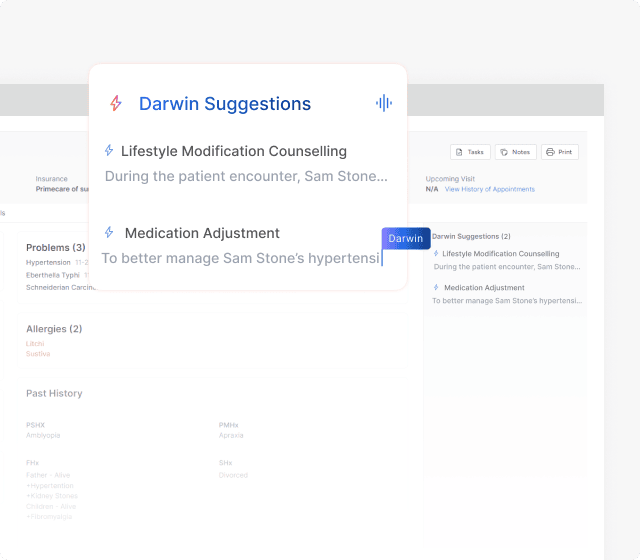The image size is (640, 560).
Task: Expand the Allergies (2) section
Action: [54, 329]
